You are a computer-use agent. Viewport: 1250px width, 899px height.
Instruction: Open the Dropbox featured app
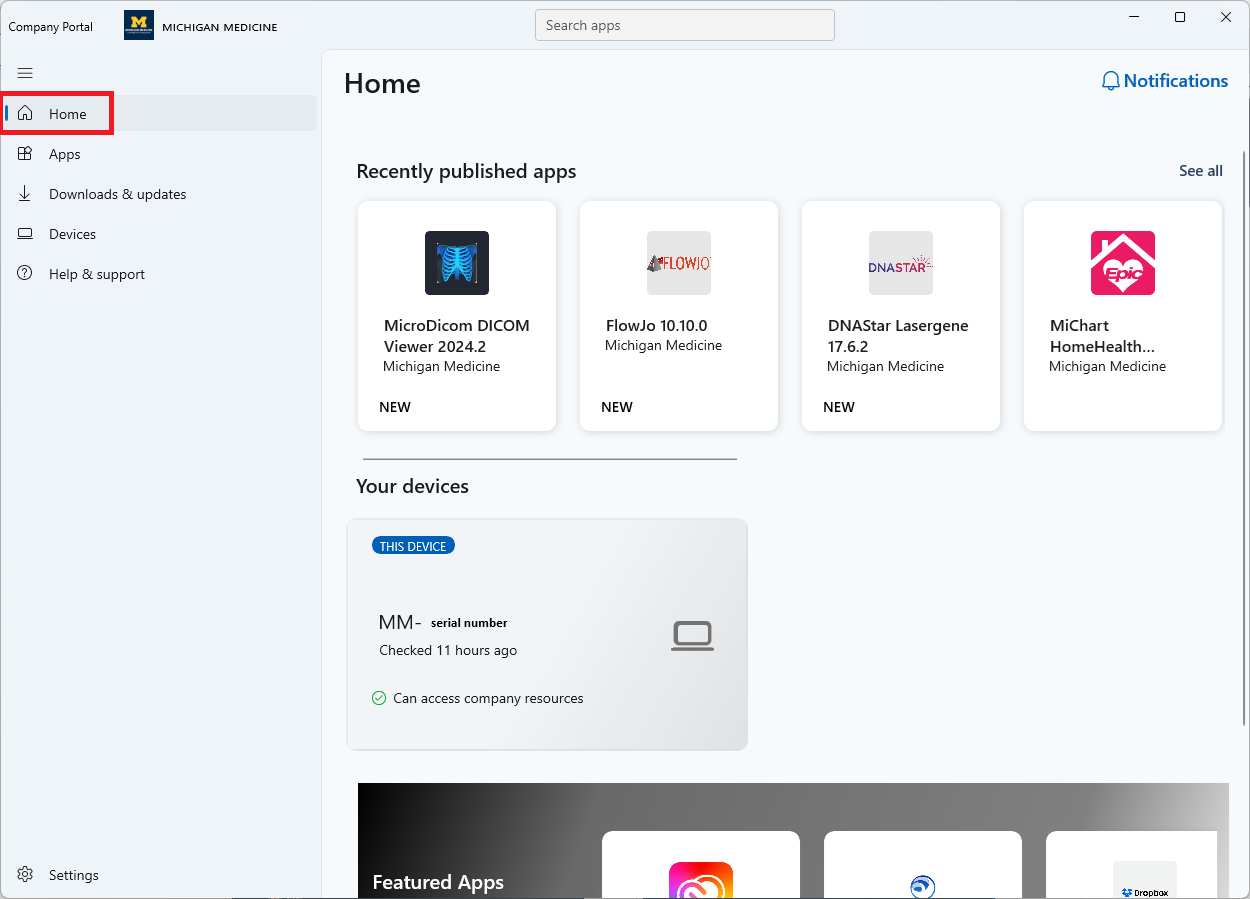point(1145,880)
